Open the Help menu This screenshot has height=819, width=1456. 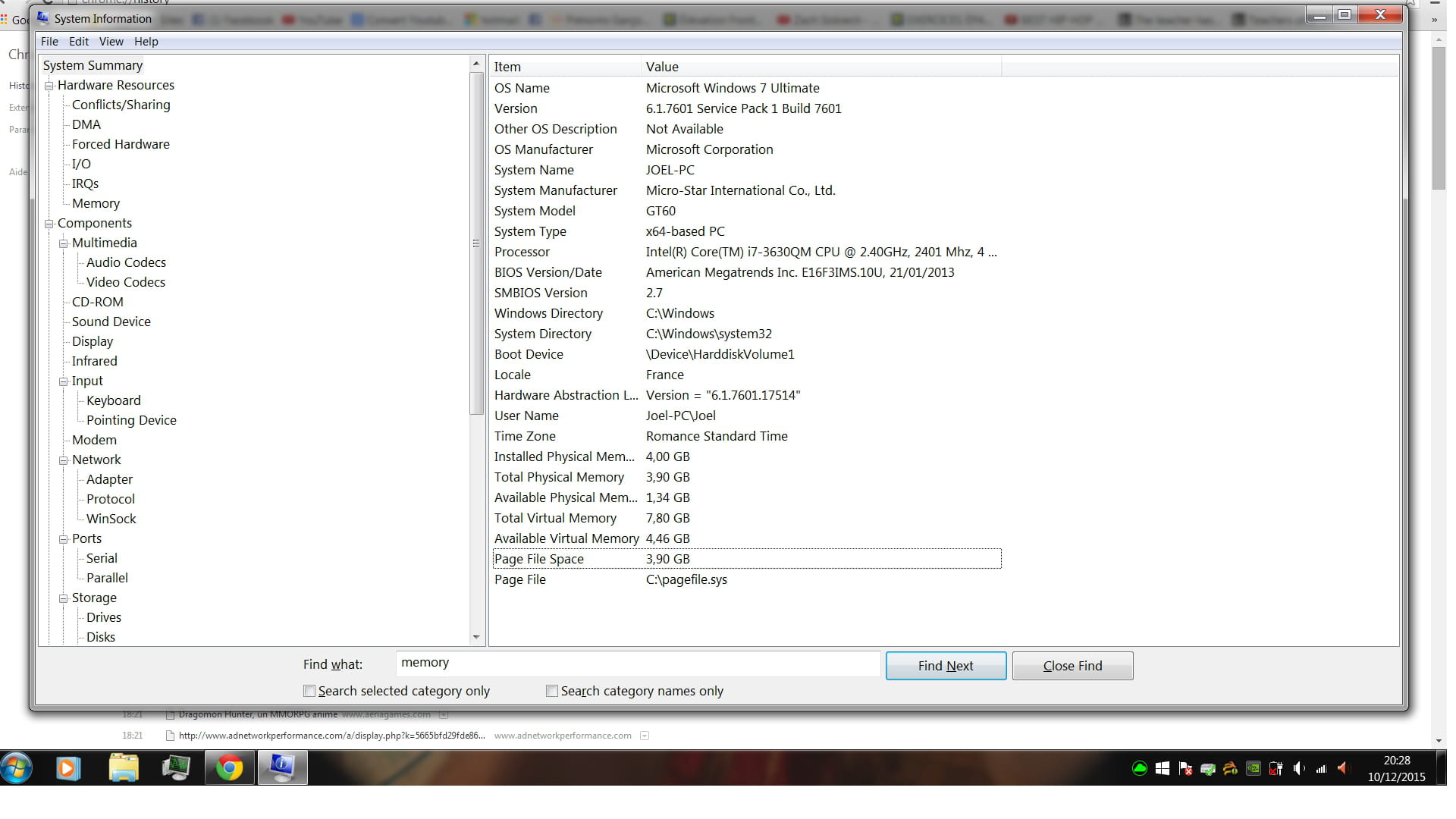[x=146, y=42]
